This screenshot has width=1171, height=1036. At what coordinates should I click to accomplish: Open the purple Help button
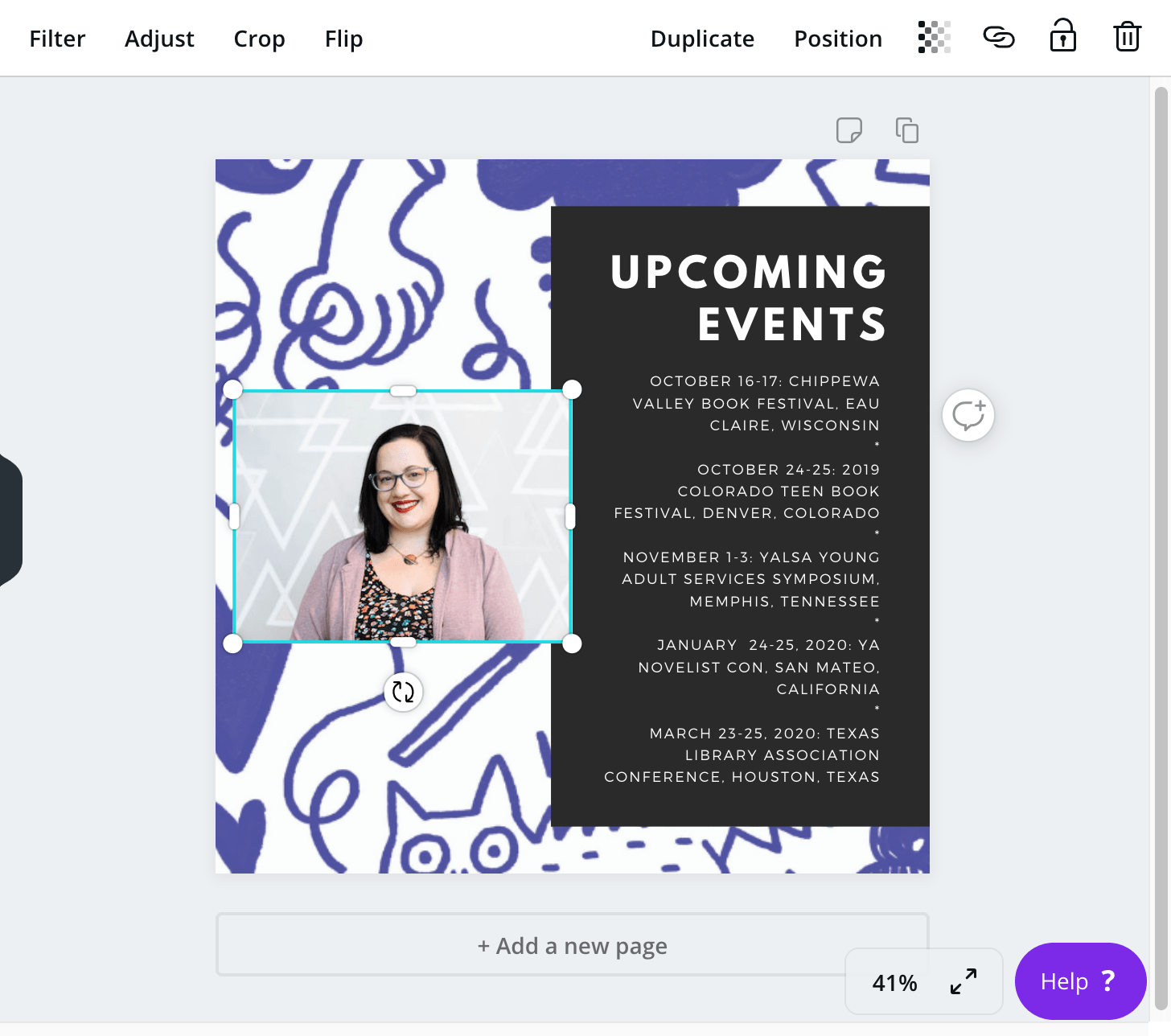[1080, 981]
